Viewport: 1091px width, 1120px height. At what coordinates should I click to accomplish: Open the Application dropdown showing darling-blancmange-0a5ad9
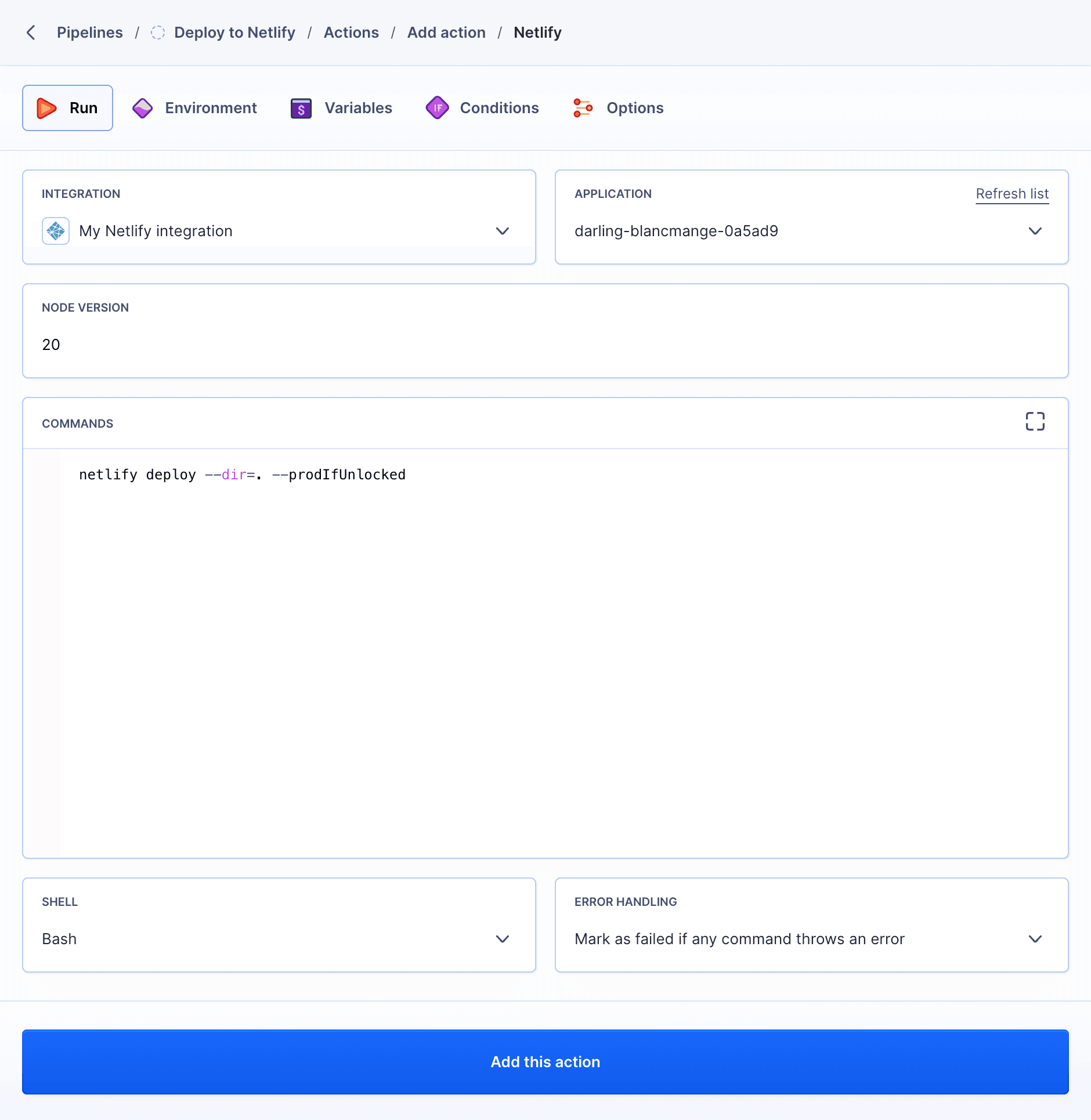pos(1035,231)
